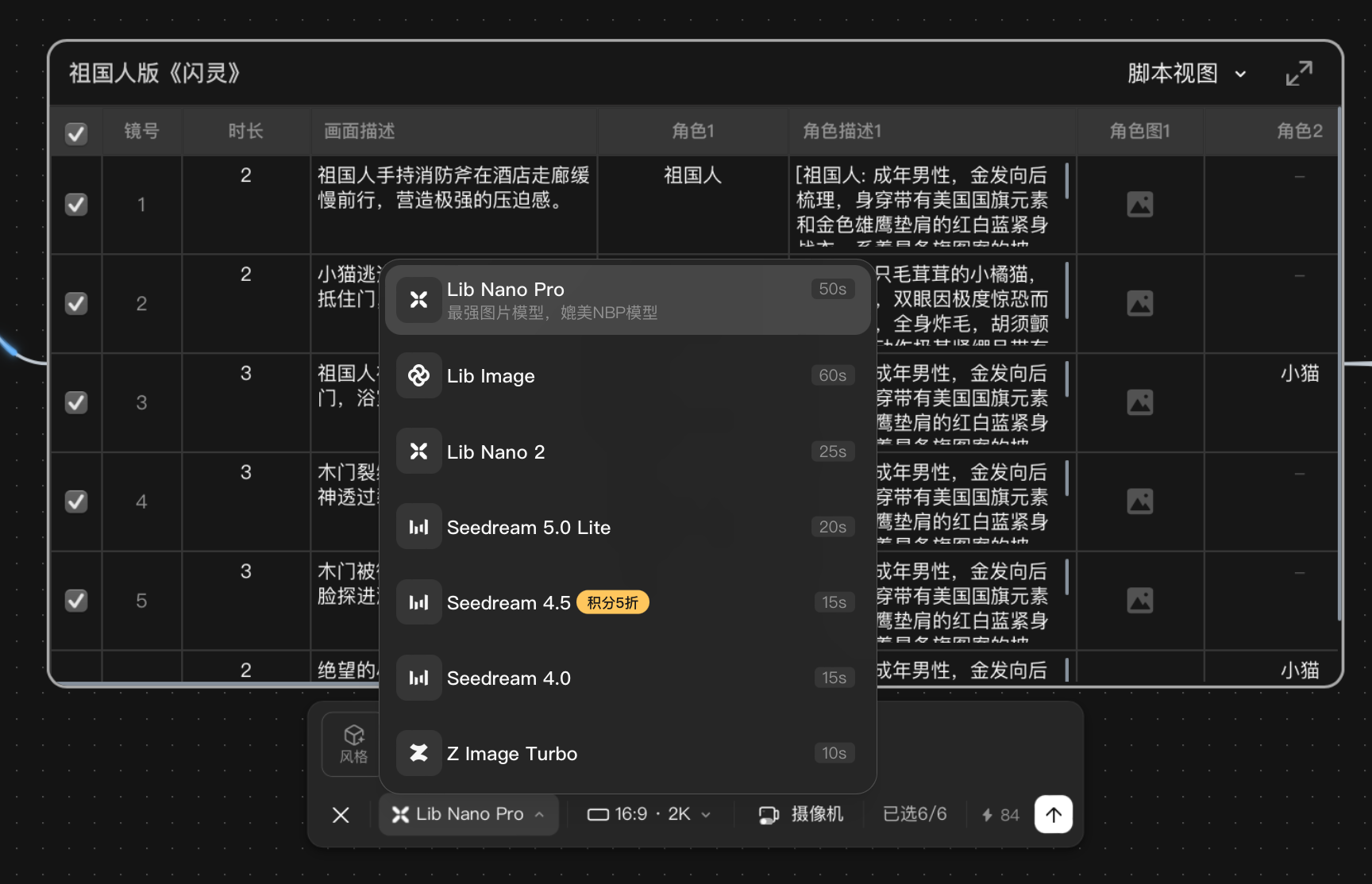
Task: Click the lightning credits 84 indicator
Action: (1000, 815)
